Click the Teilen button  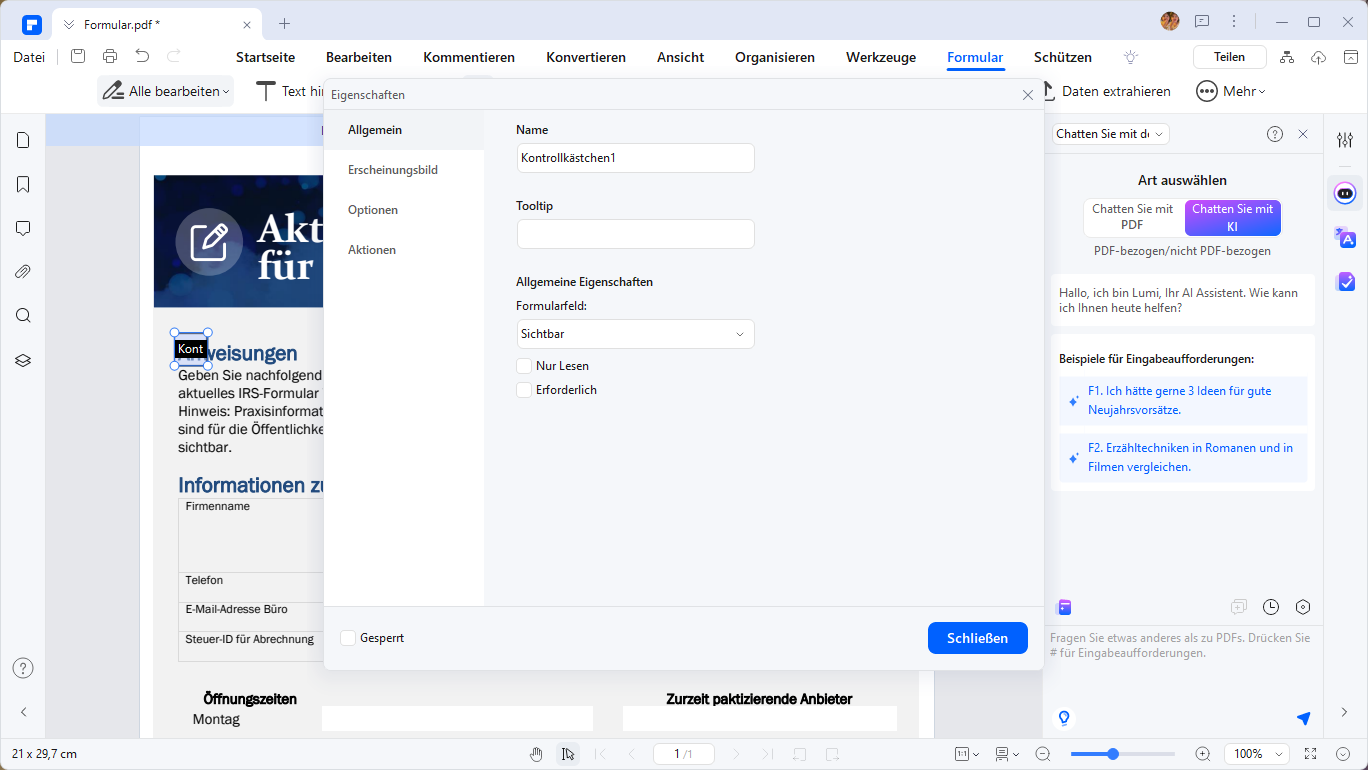(x=1230, y=57)
